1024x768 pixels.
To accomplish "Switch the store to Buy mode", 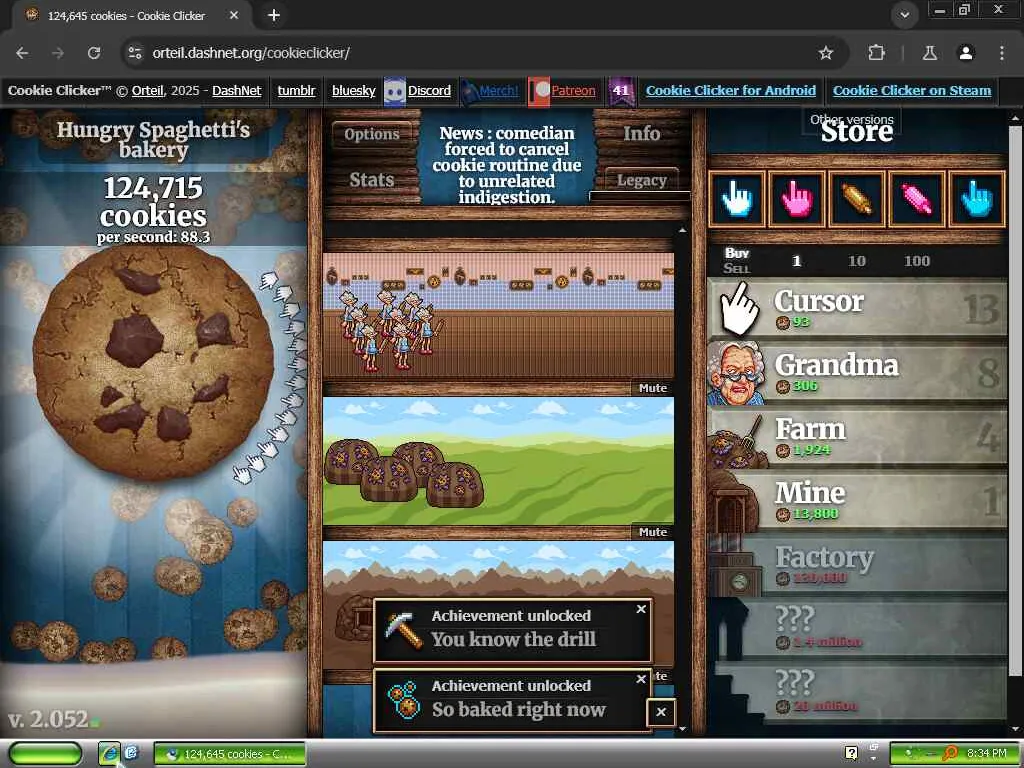I will [737, 253].
